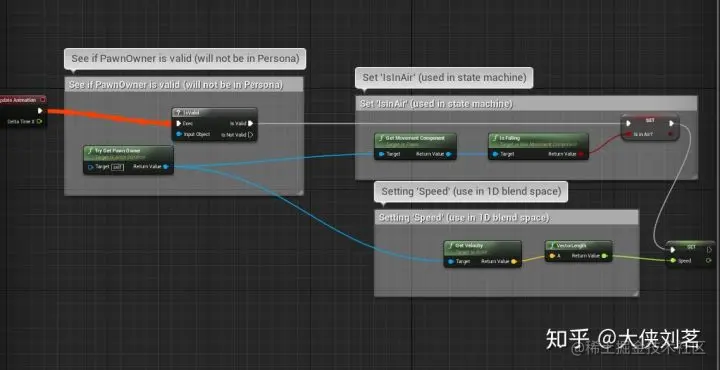Click Return Value pin on Try Get Pawn Owner
720x370 pixels.
(x=166, y=167)
